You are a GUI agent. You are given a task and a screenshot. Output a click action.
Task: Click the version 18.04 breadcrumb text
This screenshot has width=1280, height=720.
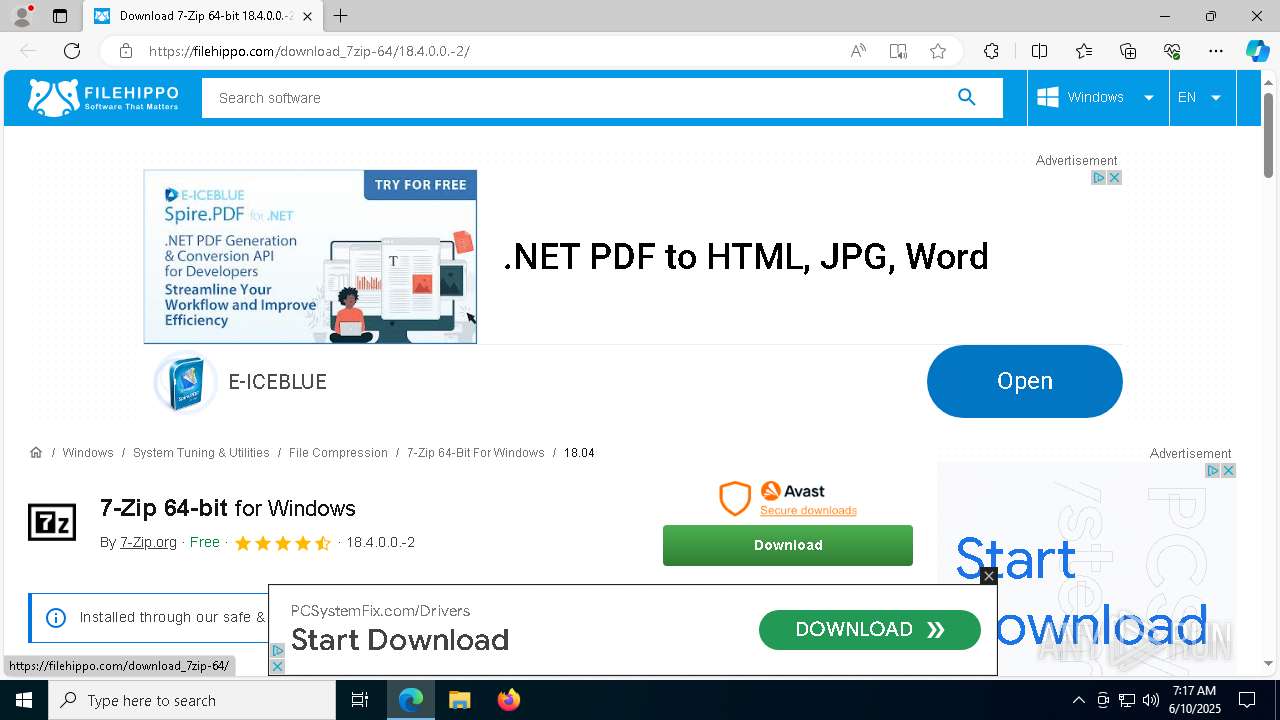pyautogui.click(x=579, y=453)
